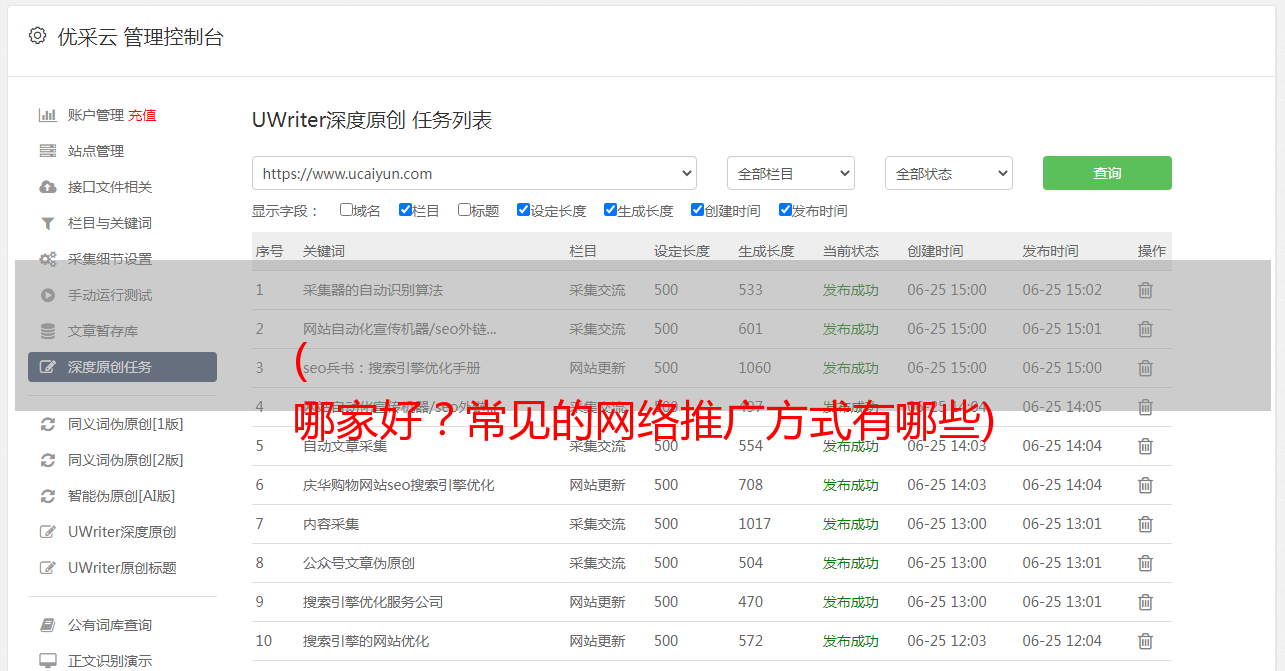Screen dimensions: 1285x671
Task: Click the green 查询 button
Action: point(1107,173)
